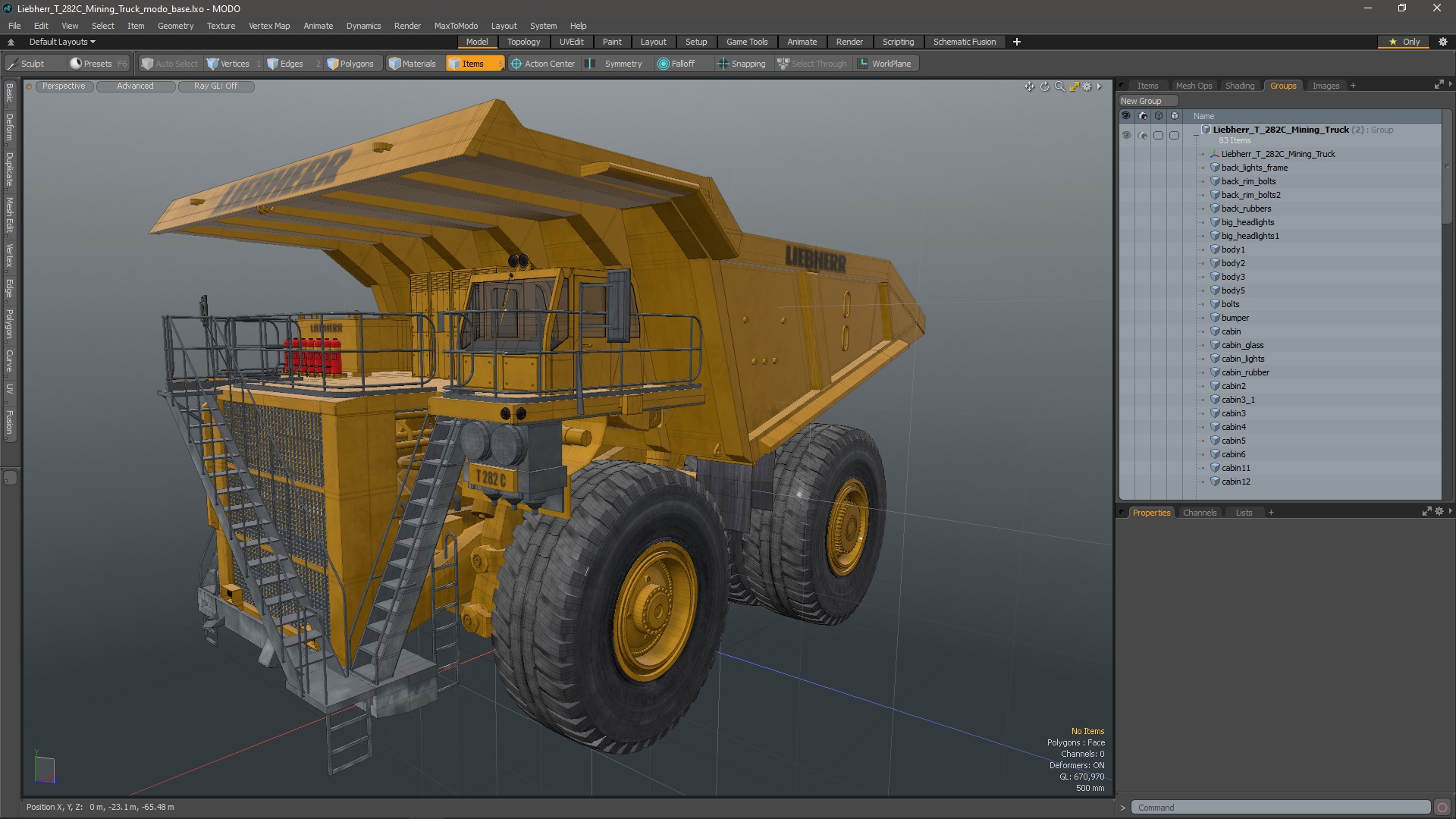Screen dimensions: 1456x819
Task: Toggle Ray GL: Off button
Action: [x=215, y=86]
